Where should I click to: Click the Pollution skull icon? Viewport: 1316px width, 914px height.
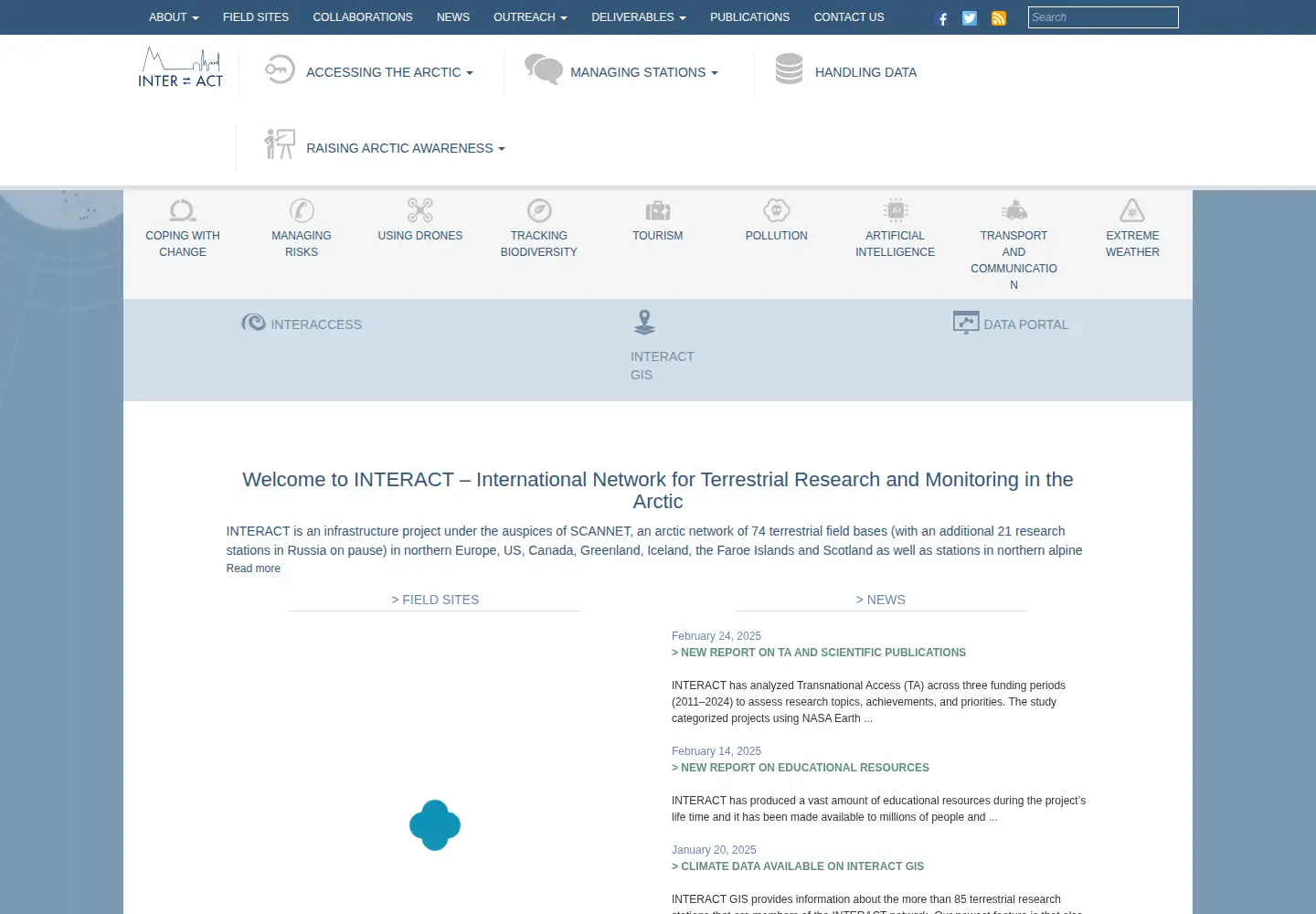point(777,211)
